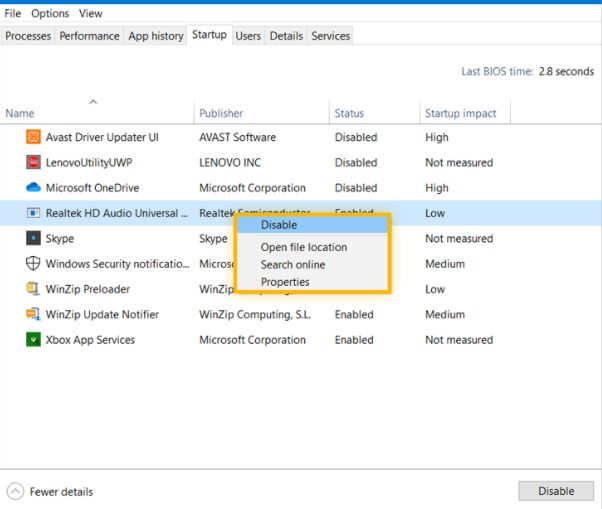Click Disabled status in LenovoUtilityUWP row
602x509 pixels.
[356, 162]
